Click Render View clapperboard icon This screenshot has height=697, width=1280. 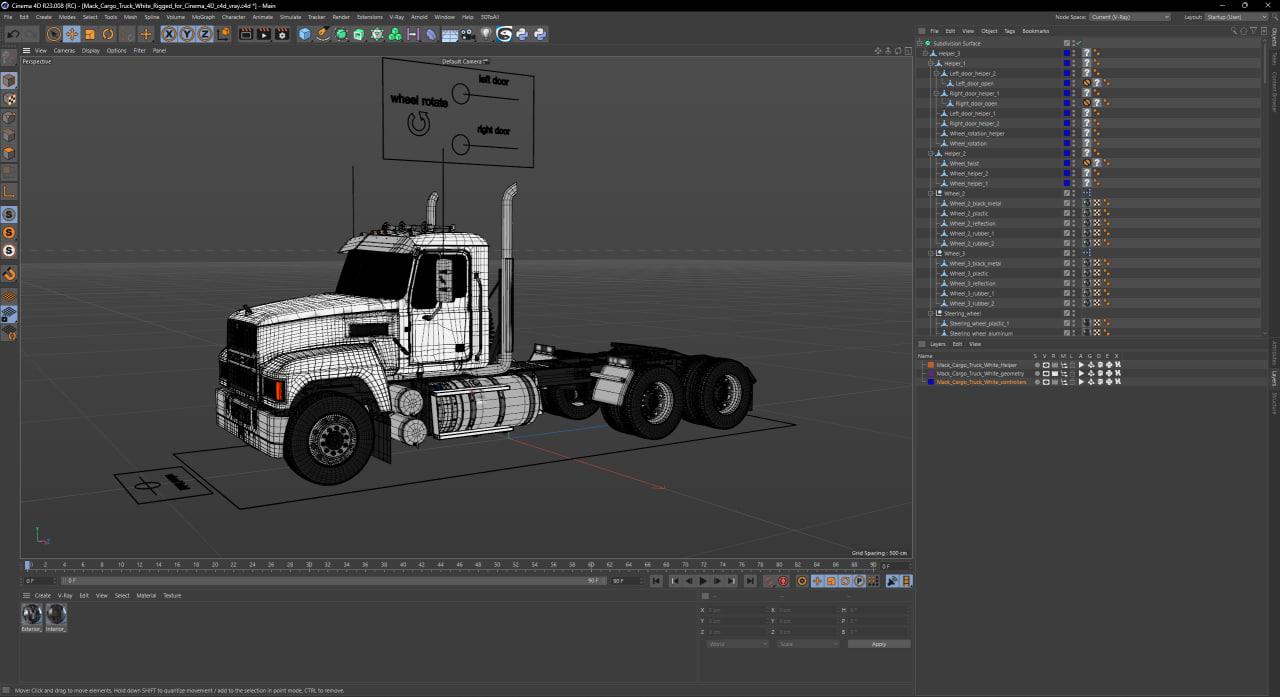pyautogui.click(x=246, y=34)
